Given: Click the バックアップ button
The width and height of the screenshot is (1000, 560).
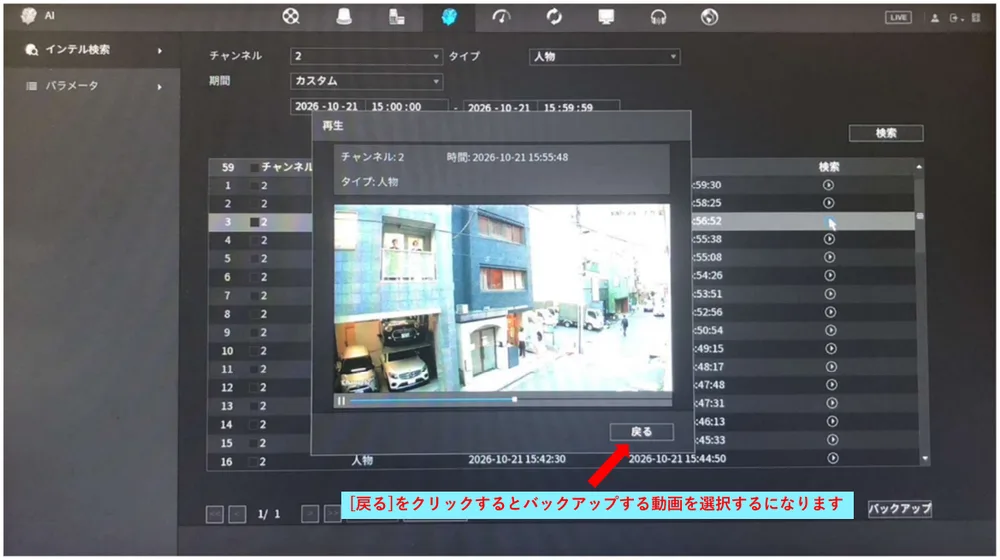Looking at the screenshot, I should click(x=899, y=508).
